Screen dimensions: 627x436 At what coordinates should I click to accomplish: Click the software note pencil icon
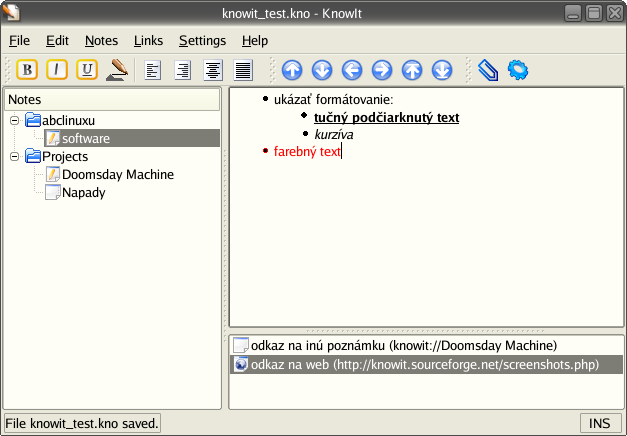(52, 138)
